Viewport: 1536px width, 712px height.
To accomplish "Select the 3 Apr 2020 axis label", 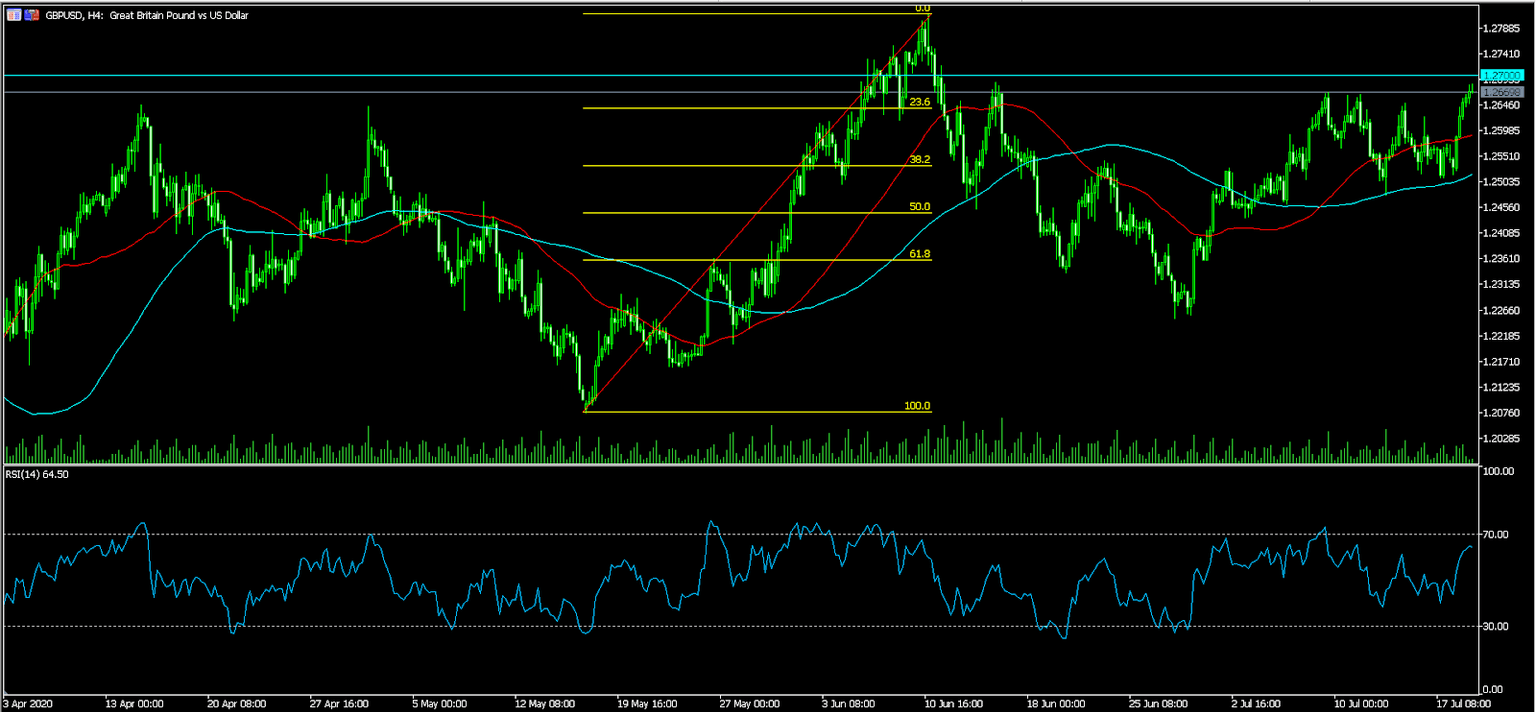I will click(x=25, y=703).
